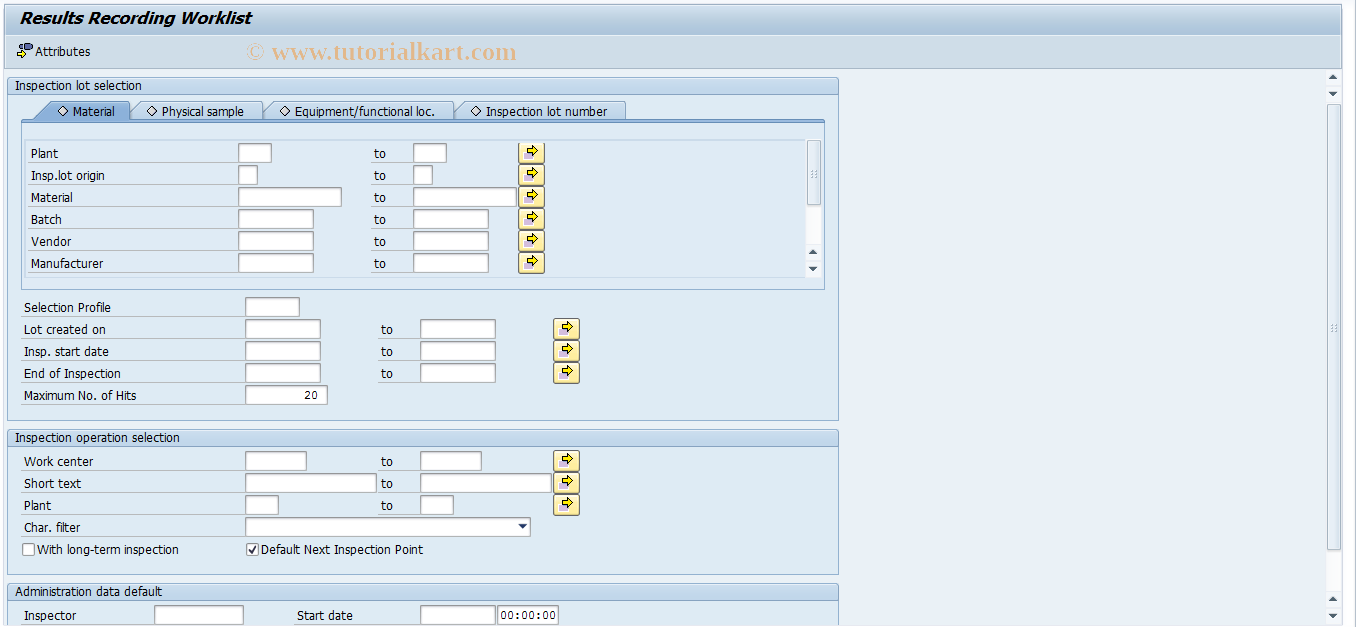
Task: Open multiple selection for Insp.lot origin
Action: click(x=531, y=174)
